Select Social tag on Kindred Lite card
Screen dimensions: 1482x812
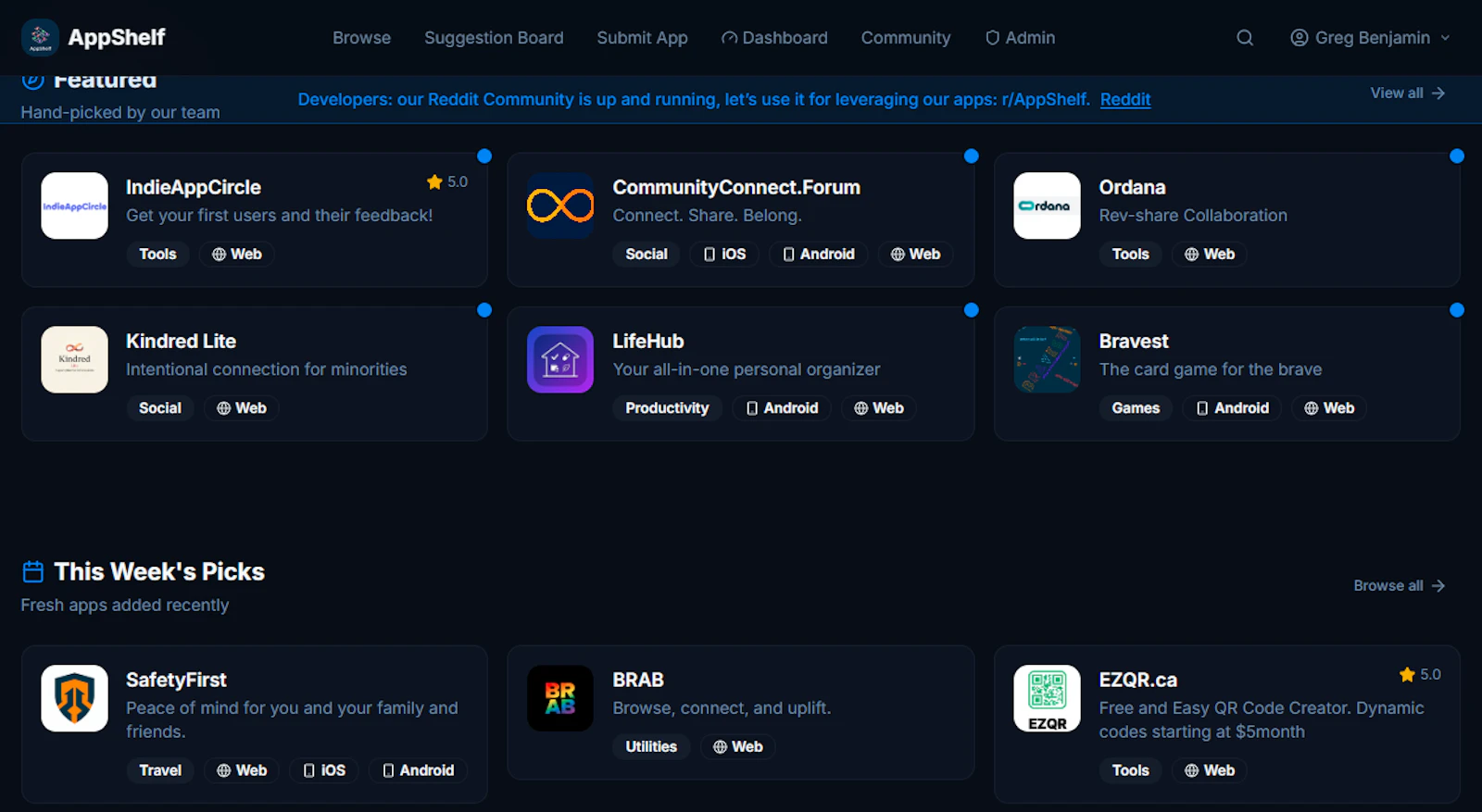point(160,407)
